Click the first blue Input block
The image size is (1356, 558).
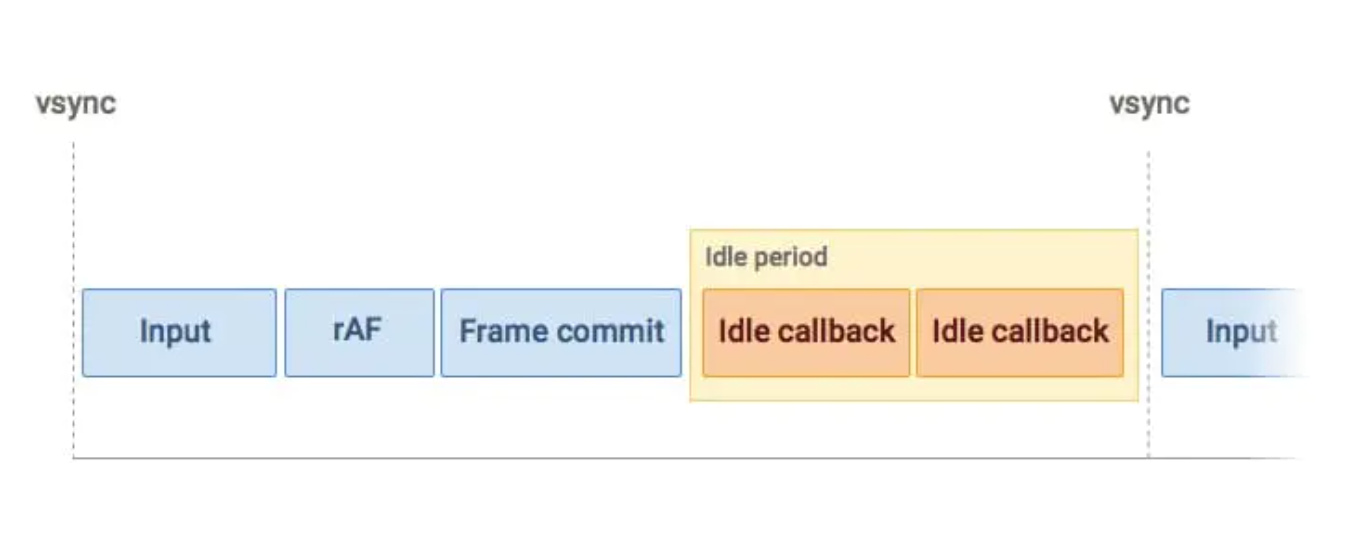click(x=179, y=333)
